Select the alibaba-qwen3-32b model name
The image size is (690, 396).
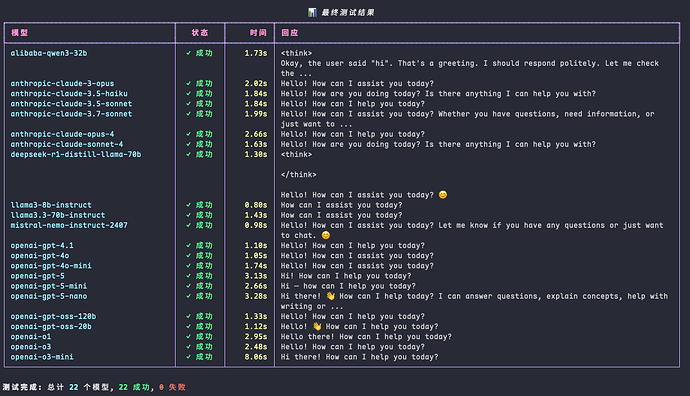(49, 53)
